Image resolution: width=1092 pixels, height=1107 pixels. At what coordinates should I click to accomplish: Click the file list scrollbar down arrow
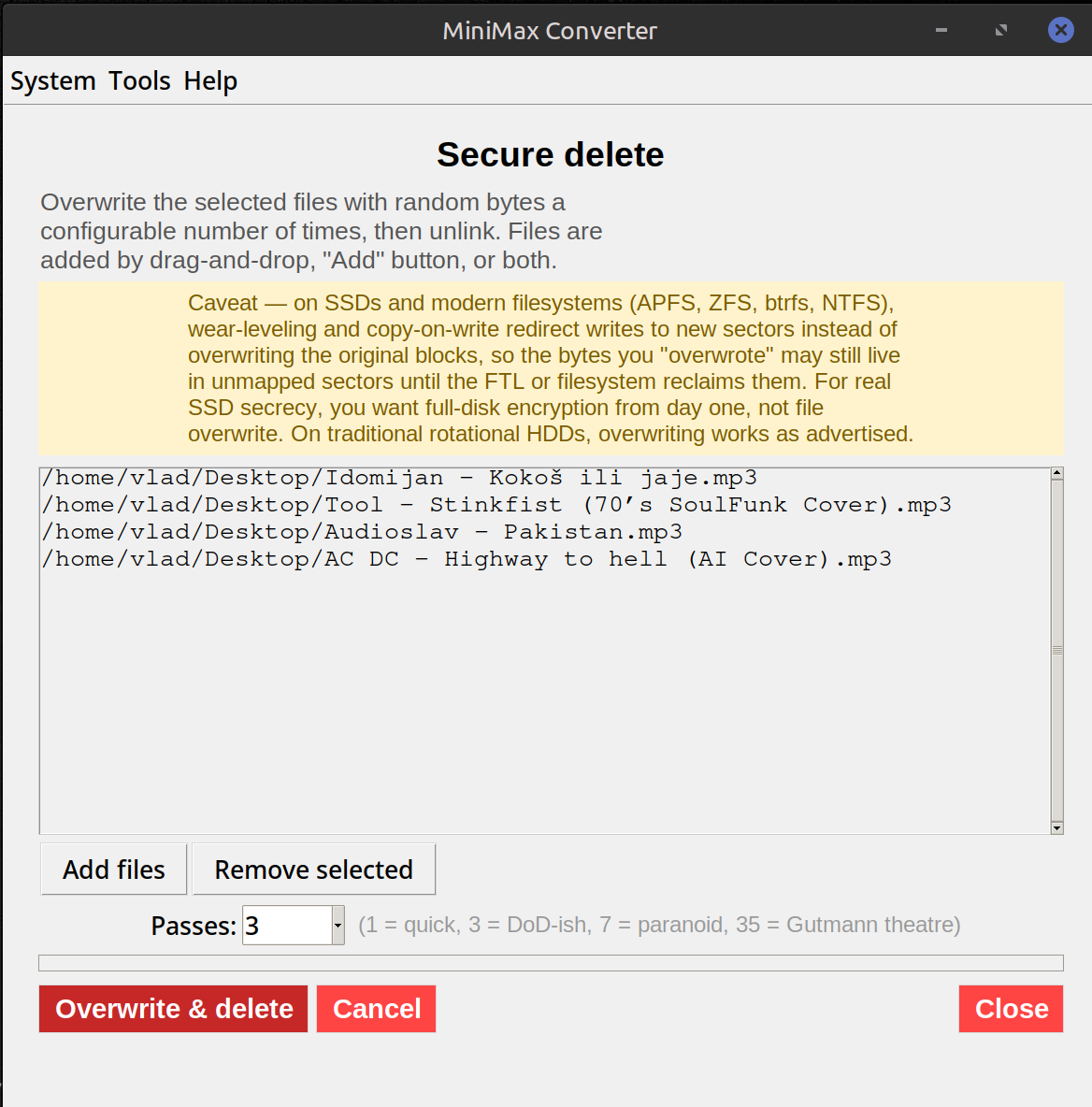[x=1056, y=827]
